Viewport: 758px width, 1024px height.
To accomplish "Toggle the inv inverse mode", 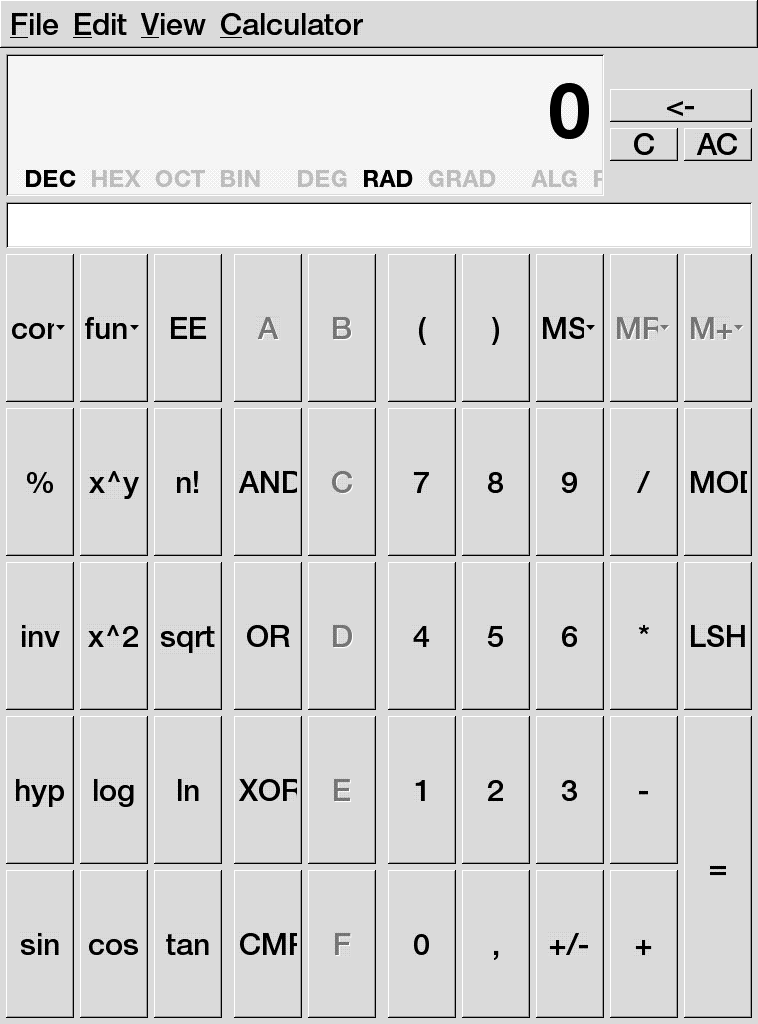I will 40,636.
